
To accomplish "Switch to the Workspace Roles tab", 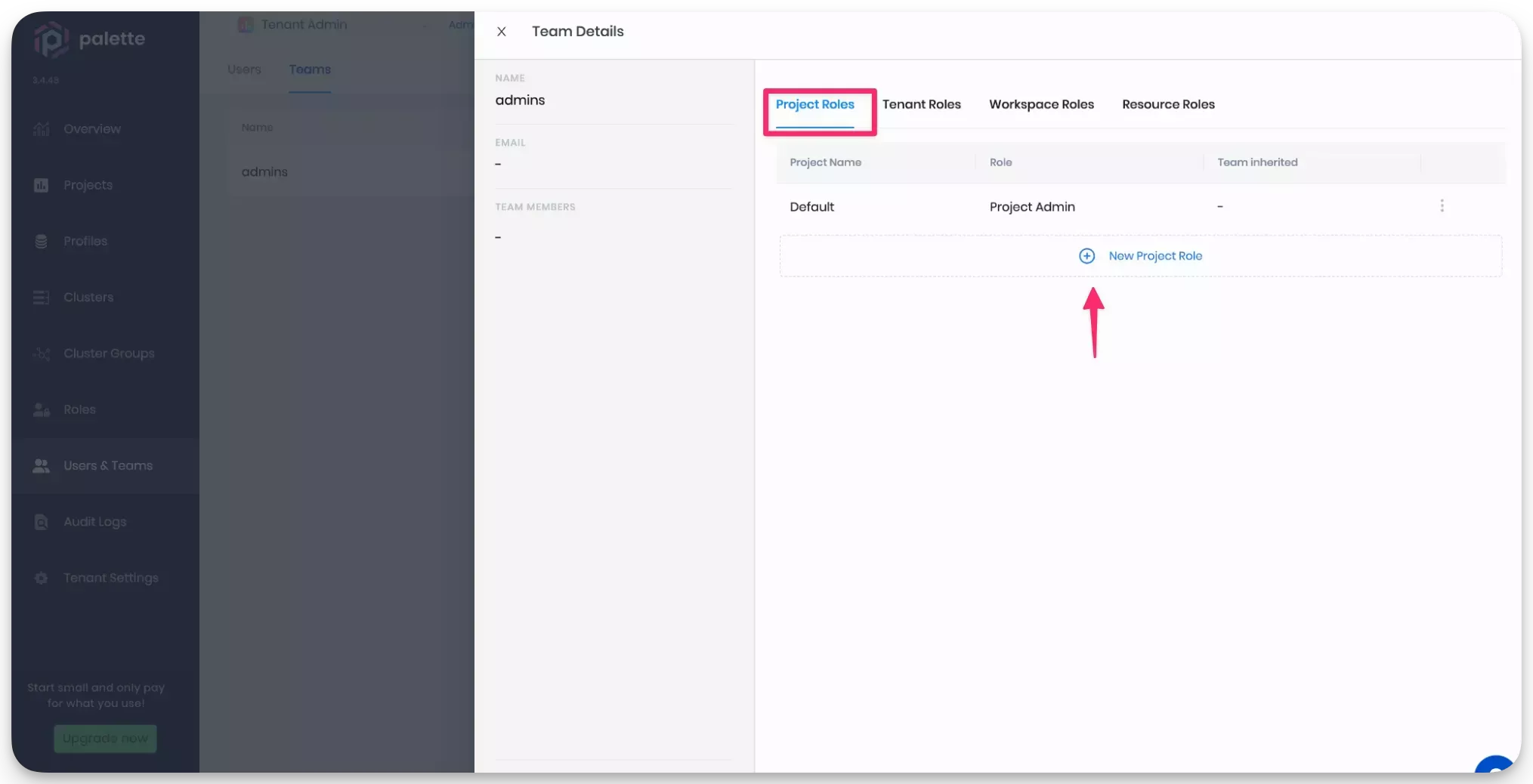I will (x=1041, y=104).
